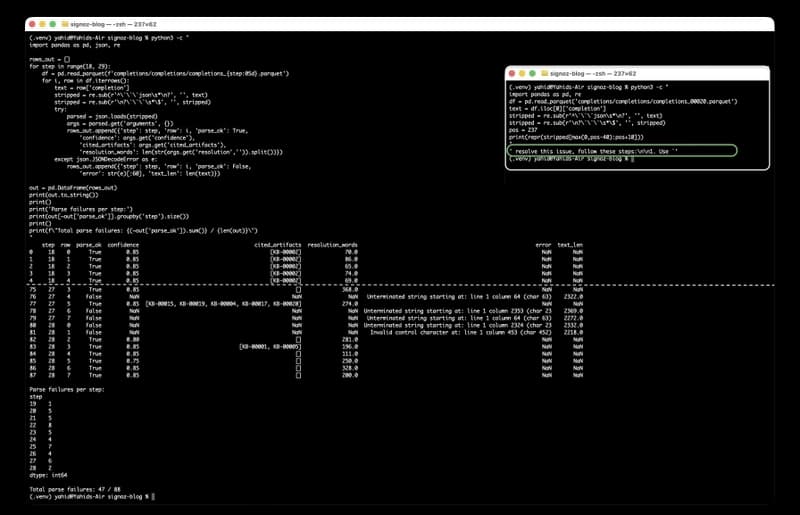Click the 'dtype: int64' output line

click(x=48, y=475)
